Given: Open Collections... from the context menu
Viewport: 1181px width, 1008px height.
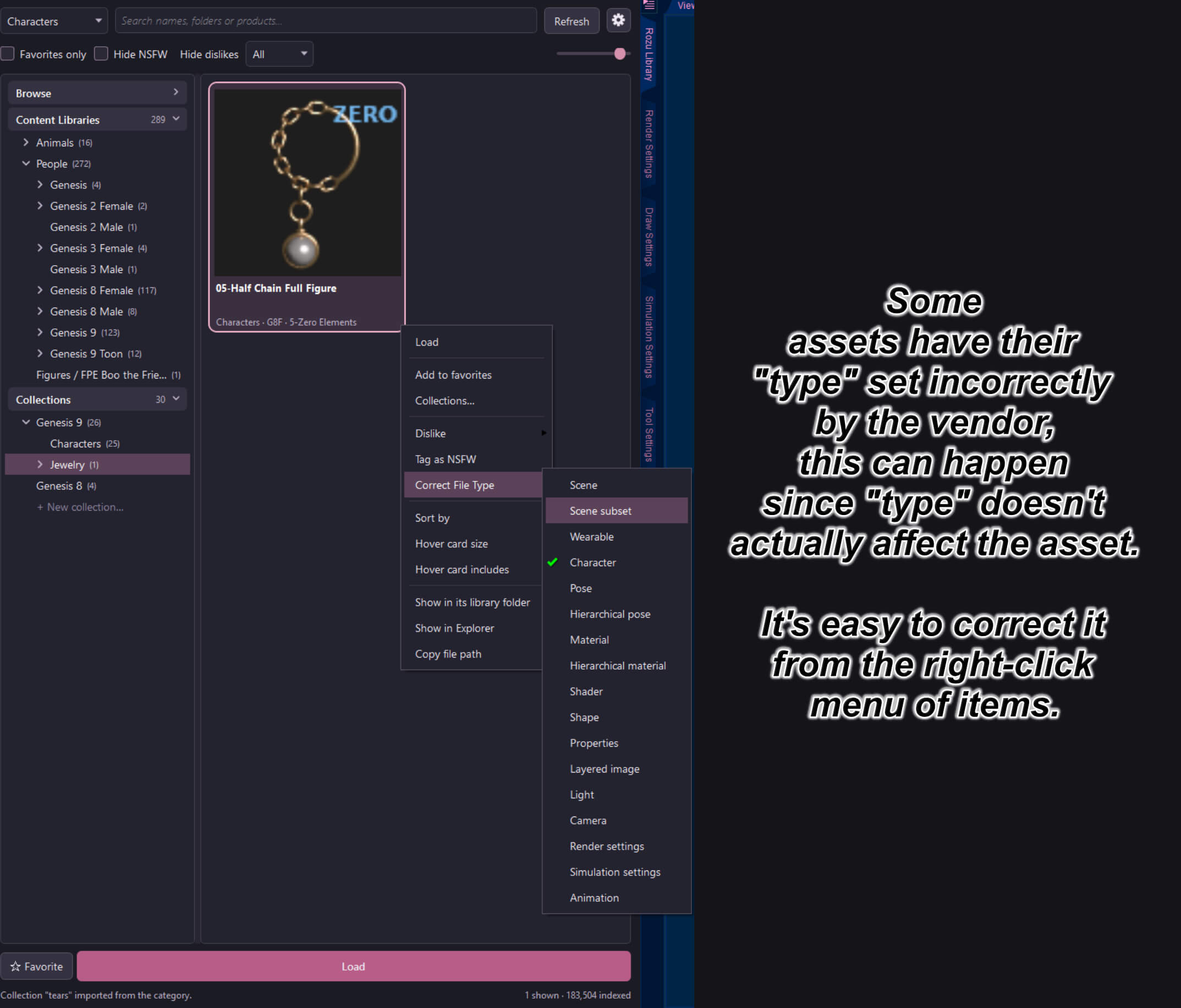Looking at the screenshot, I should (476, 401).
